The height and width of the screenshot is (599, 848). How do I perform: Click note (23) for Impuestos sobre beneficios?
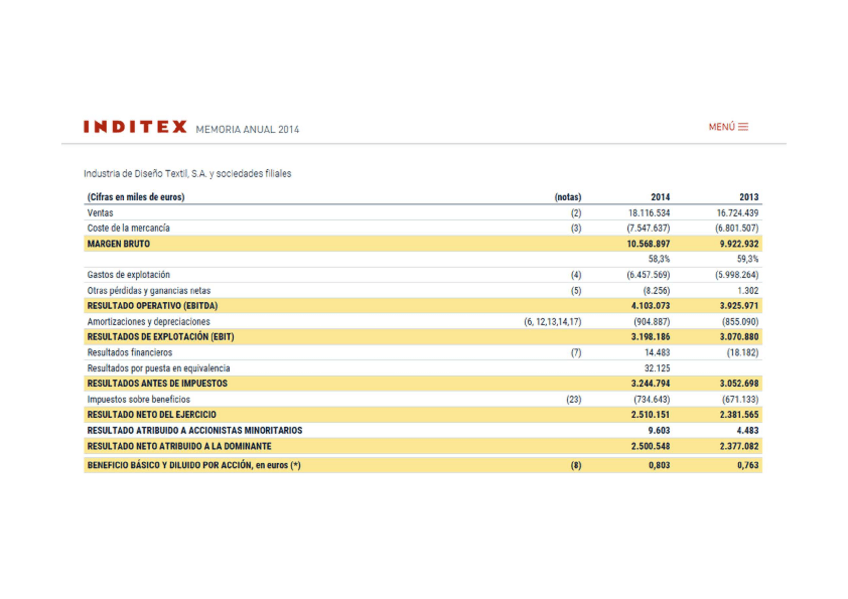[x=573, y=399]
